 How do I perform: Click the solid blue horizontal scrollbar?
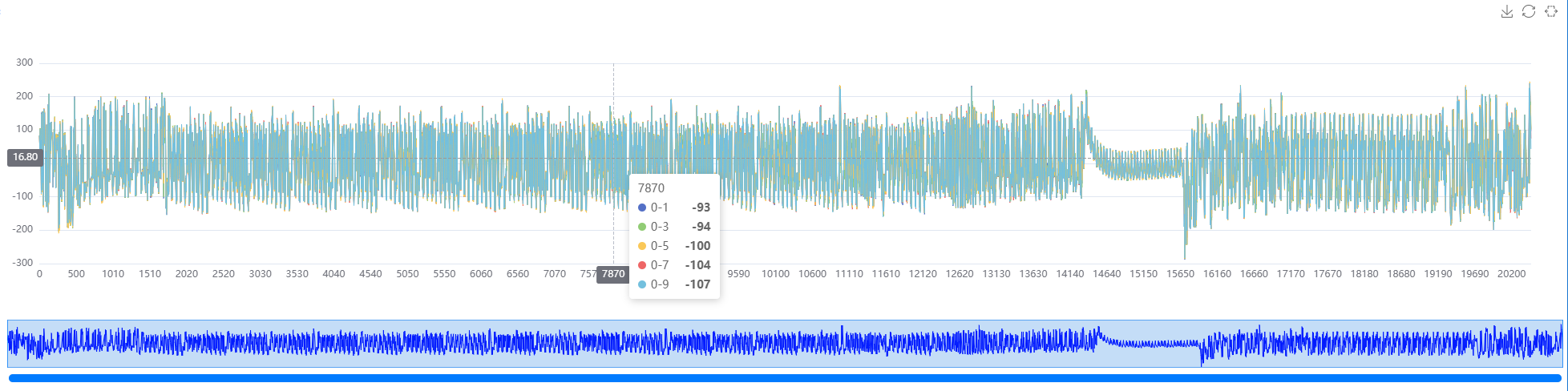point(784,378)
